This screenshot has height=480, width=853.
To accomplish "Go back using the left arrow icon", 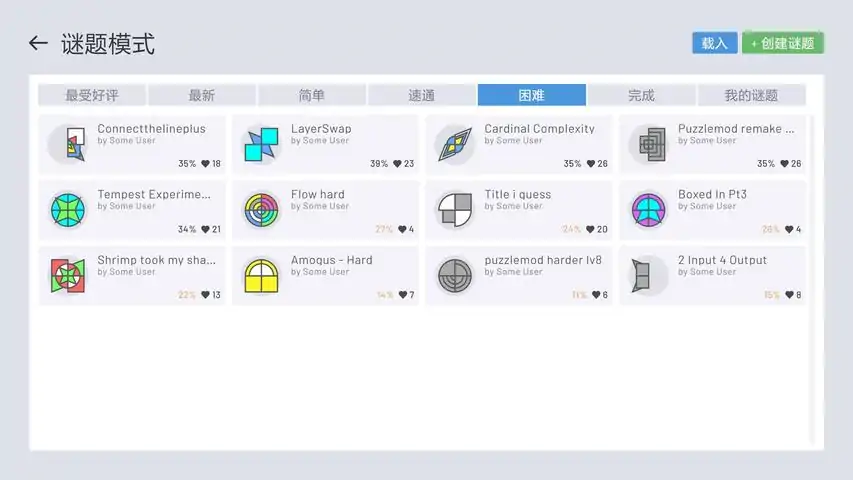I will click(x=38, y=43).
